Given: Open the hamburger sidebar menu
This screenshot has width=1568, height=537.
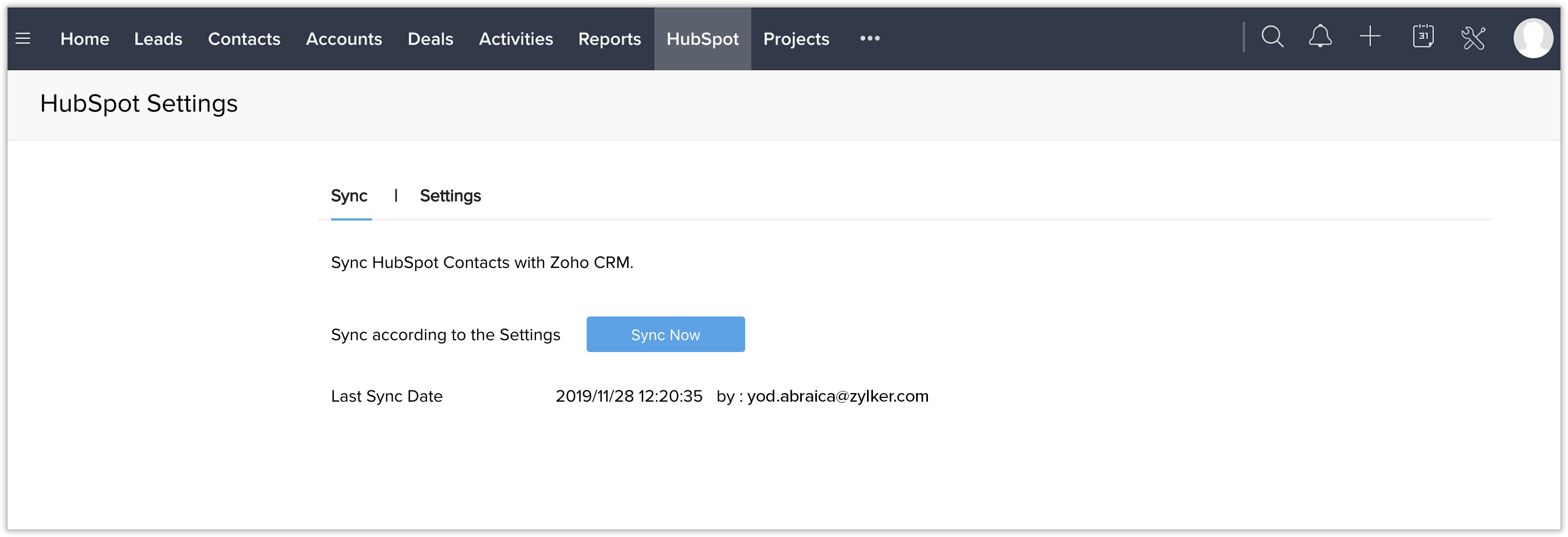Looking at the screenshot, I should [x=23, y=39].
